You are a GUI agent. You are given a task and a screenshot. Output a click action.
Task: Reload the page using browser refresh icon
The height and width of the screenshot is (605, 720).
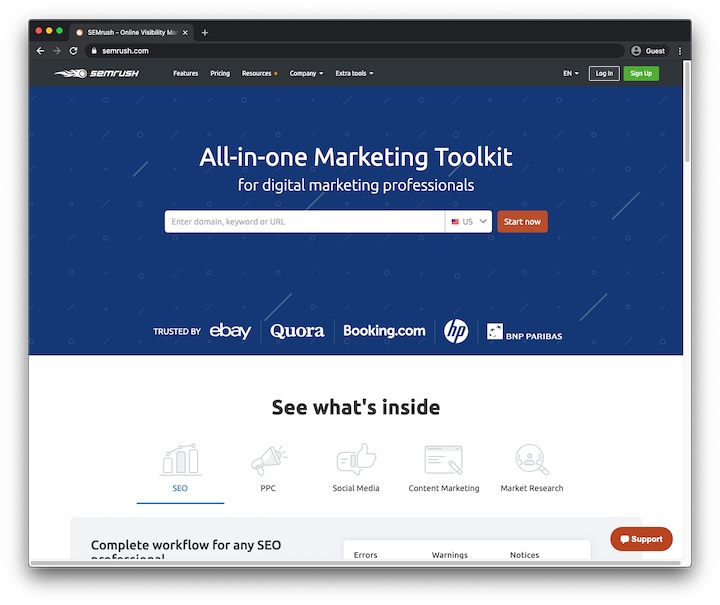click(73, 51)
